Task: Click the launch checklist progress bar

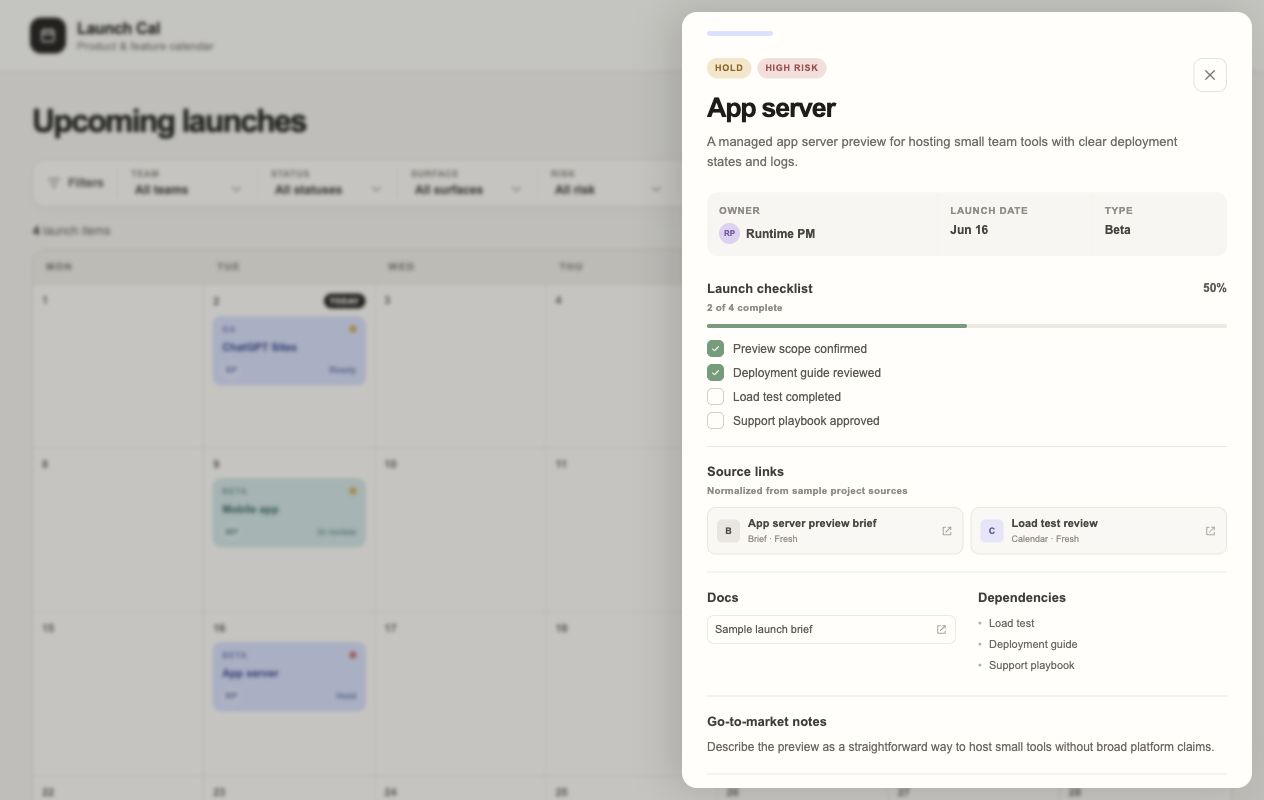Action: (967, 326)
